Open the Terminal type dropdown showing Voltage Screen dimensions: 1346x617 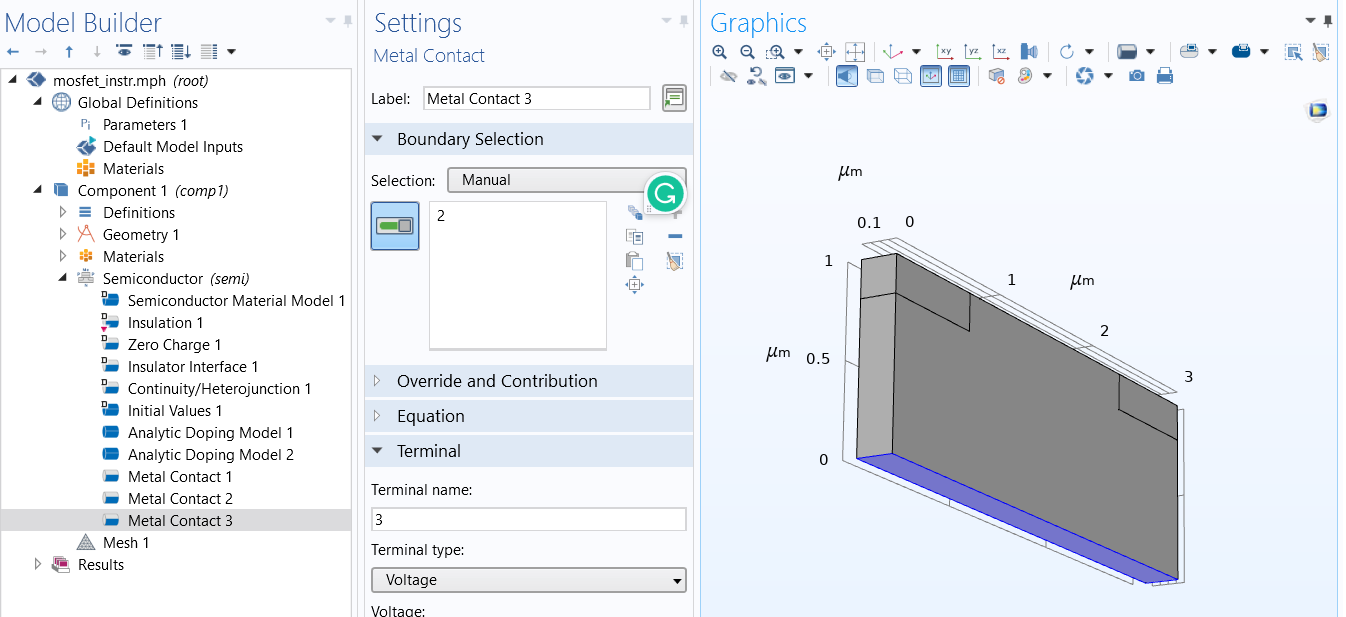[528, 580]
